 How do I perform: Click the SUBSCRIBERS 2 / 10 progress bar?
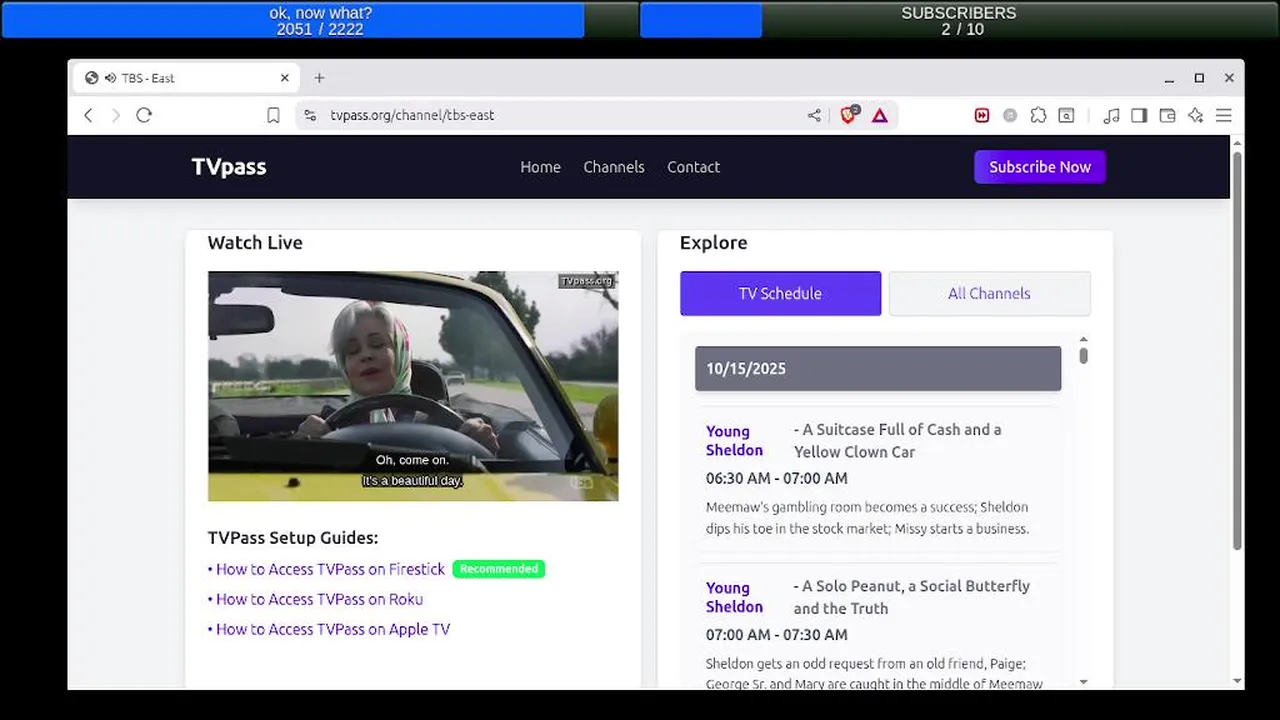pos(959,20)
